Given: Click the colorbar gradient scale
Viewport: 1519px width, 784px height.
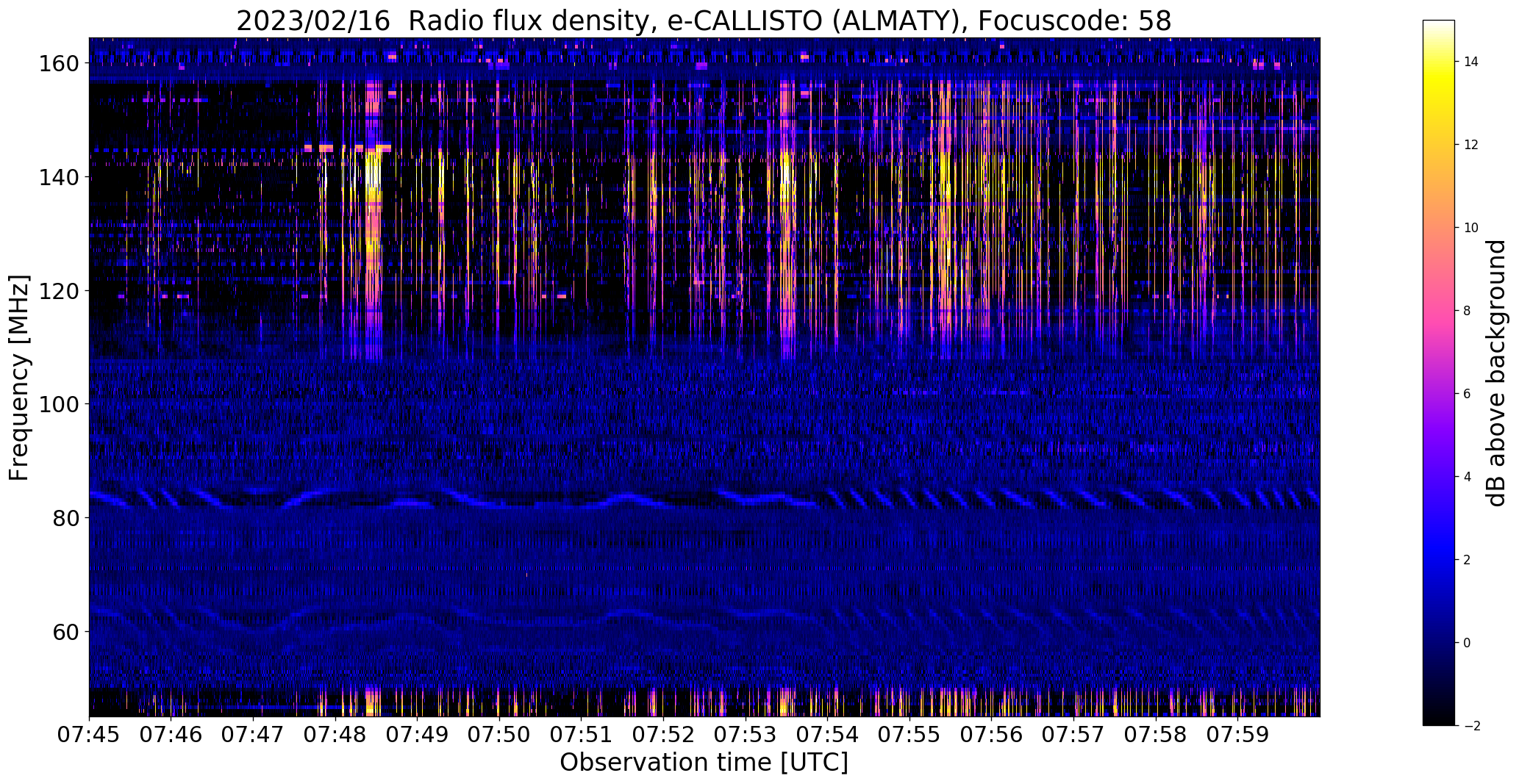Looking at the screenshot, I should coord(1439,373).
